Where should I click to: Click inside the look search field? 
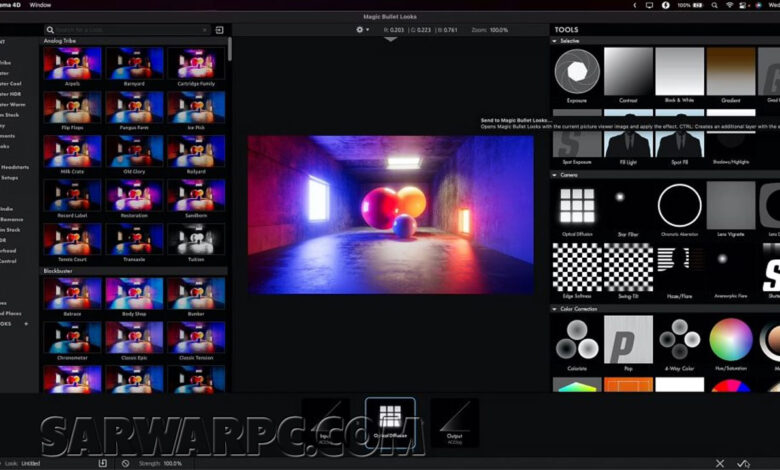coord(129,30)
